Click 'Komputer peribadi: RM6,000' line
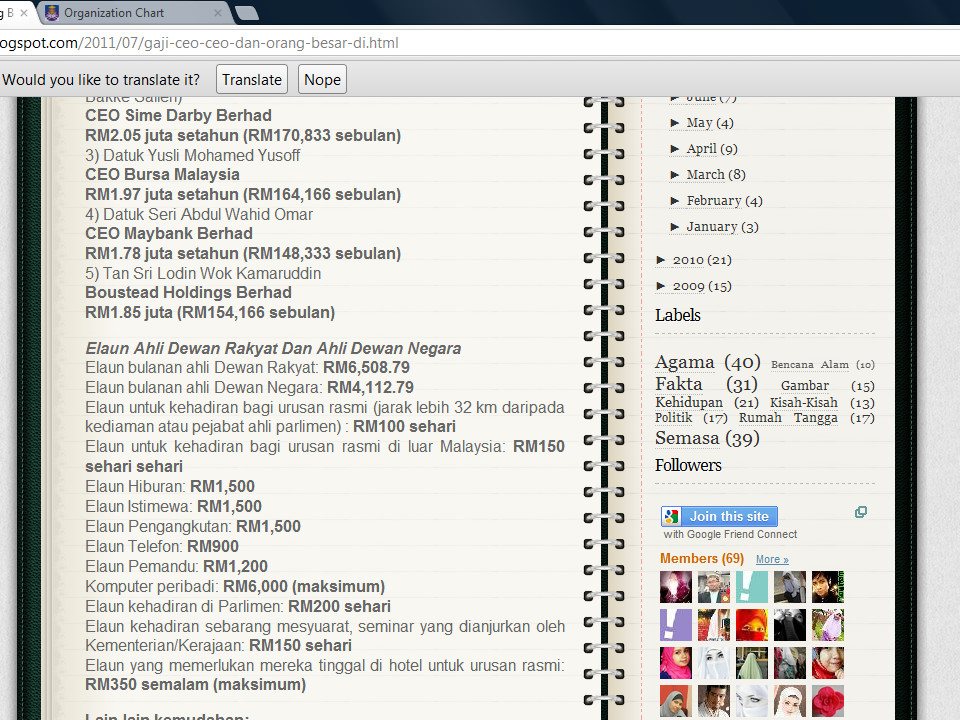Image resolution: width=960 pixels, height=720 pixels. (235, 587)
